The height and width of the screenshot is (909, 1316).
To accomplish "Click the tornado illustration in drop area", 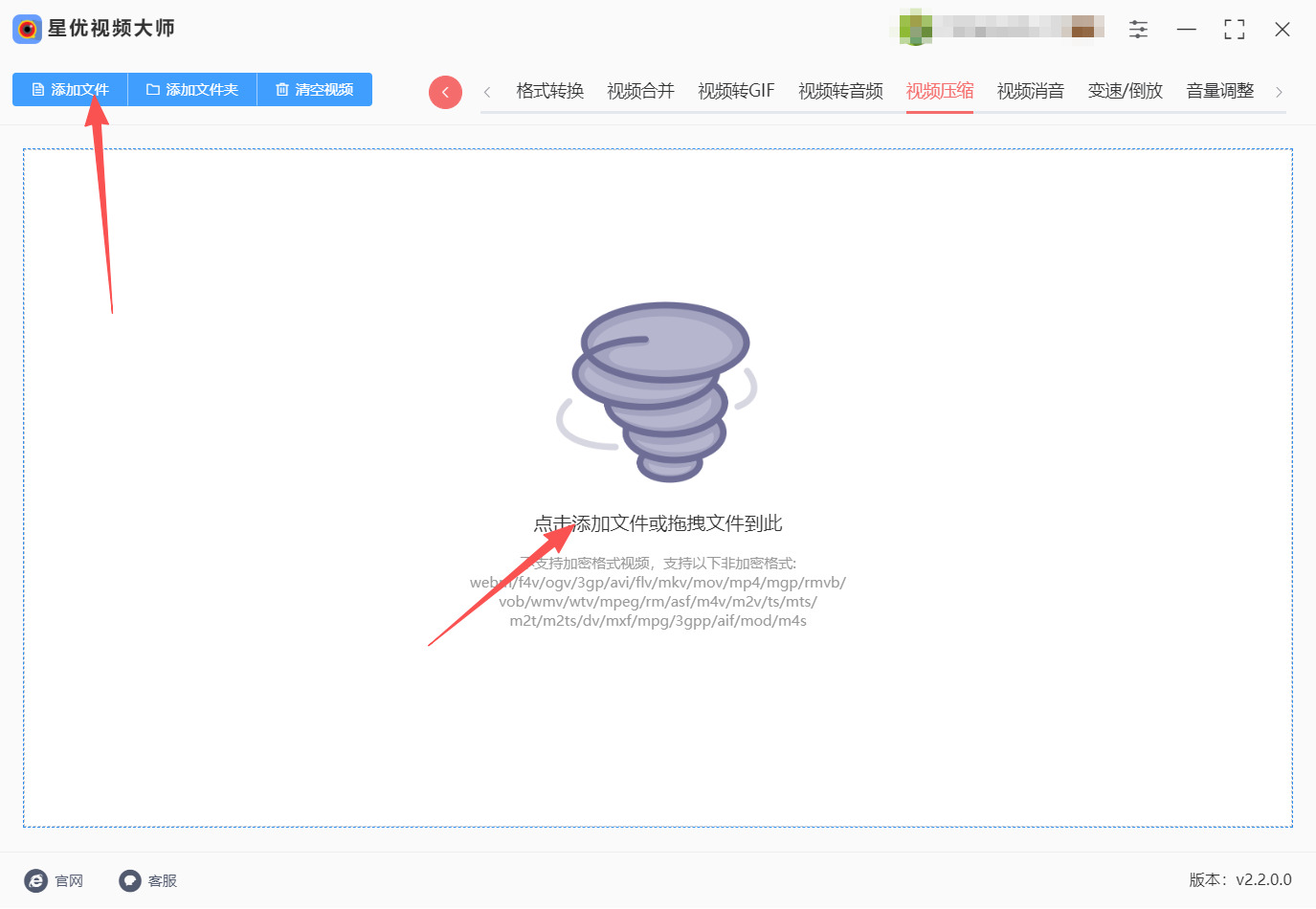I will click(658, 391).
